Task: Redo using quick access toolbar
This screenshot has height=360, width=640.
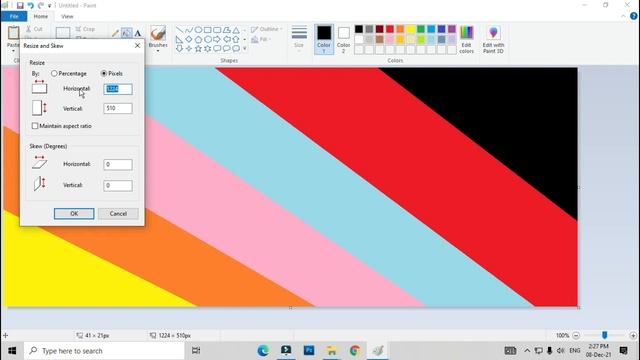Action: [40, 6]
